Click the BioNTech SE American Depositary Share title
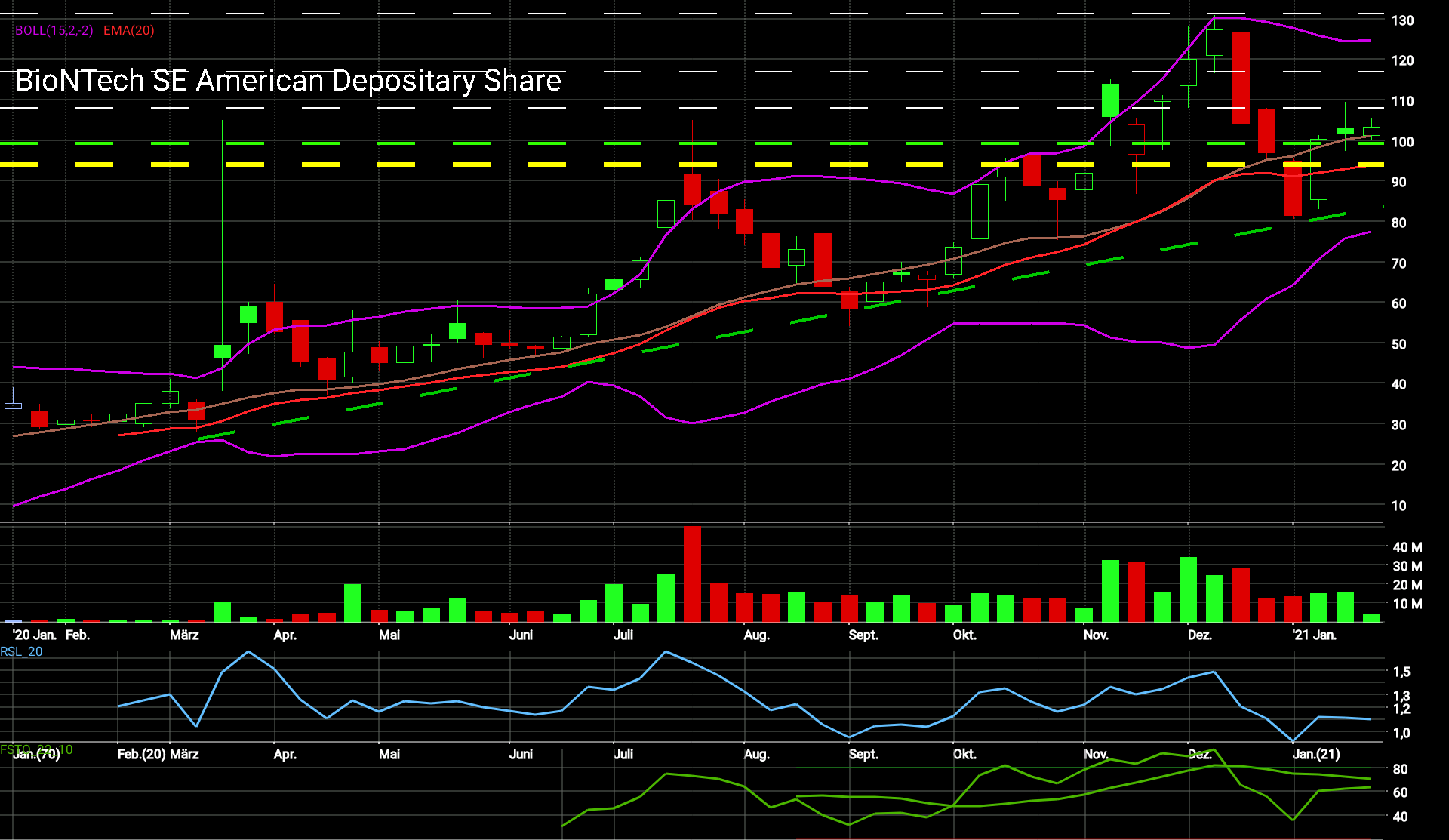The image size is (1449, 840). coord(288,80)
